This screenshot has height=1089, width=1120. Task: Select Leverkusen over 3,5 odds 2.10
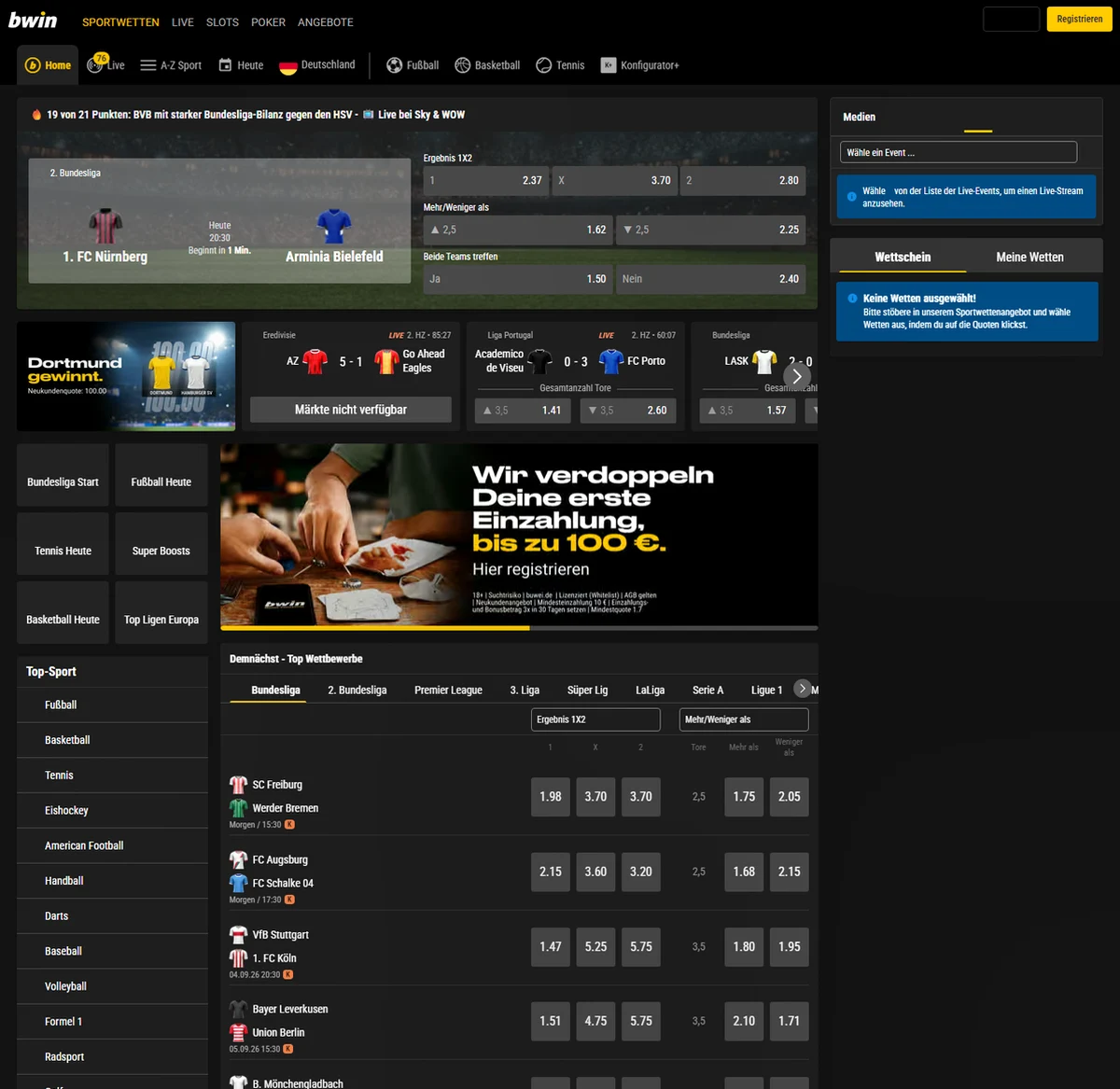[x=744, y=1021]
